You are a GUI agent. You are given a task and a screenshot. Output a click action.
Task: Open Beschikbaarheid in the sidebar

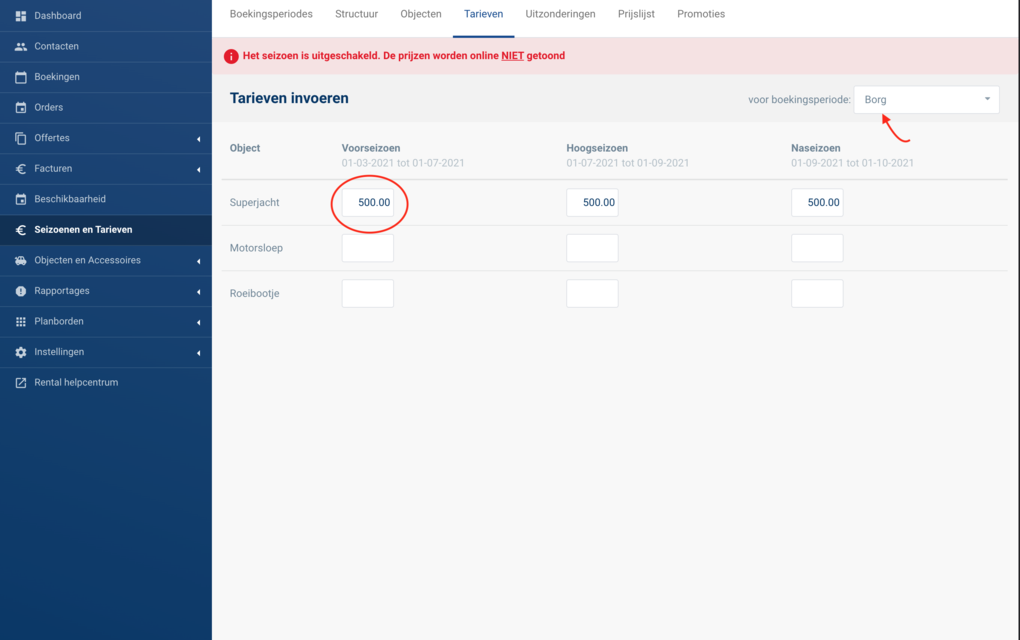click(70, 199)
